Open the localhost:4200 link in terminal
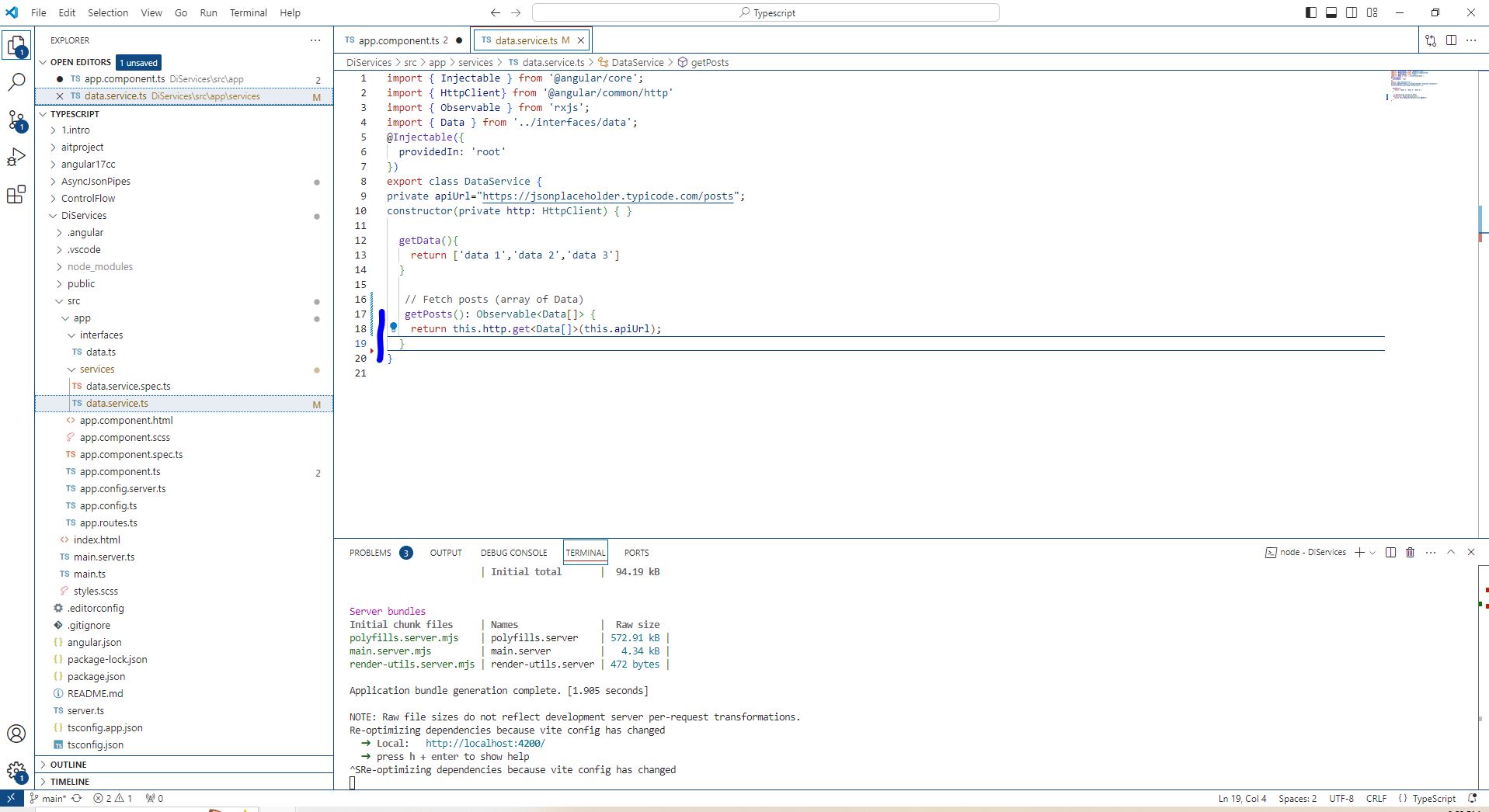 [485, 744]
